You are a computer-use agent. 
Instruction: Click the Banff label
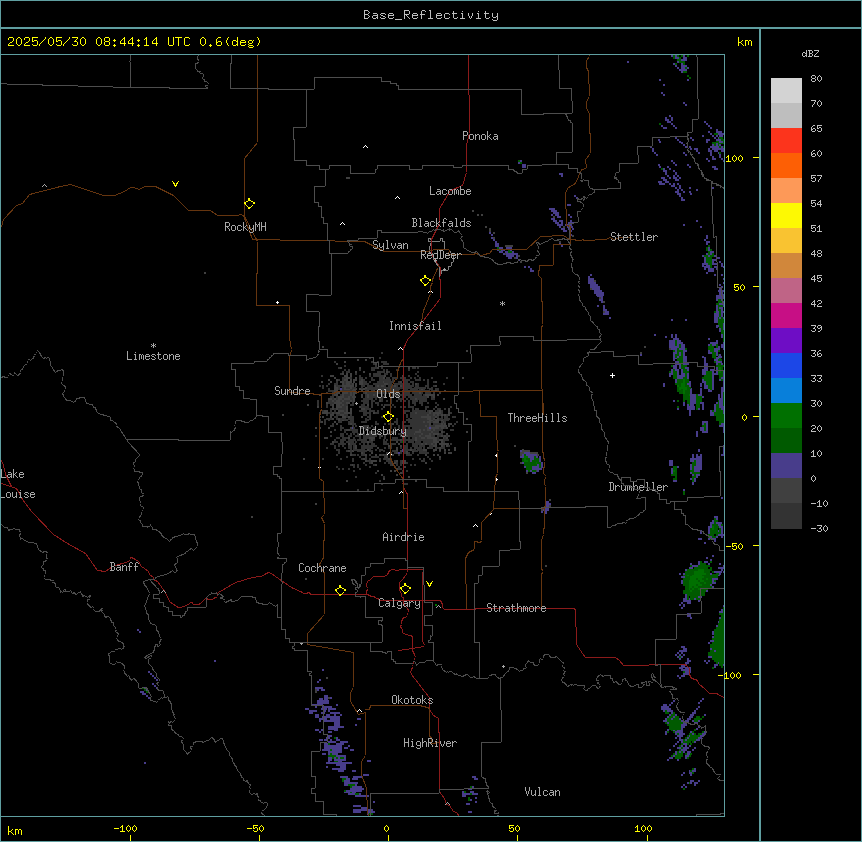pos(124,567)
